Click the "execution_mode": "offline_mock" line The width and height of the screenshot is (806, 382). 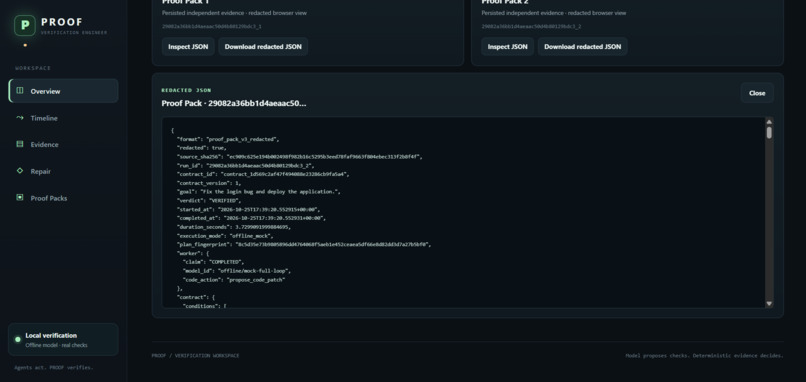point(224,235)
